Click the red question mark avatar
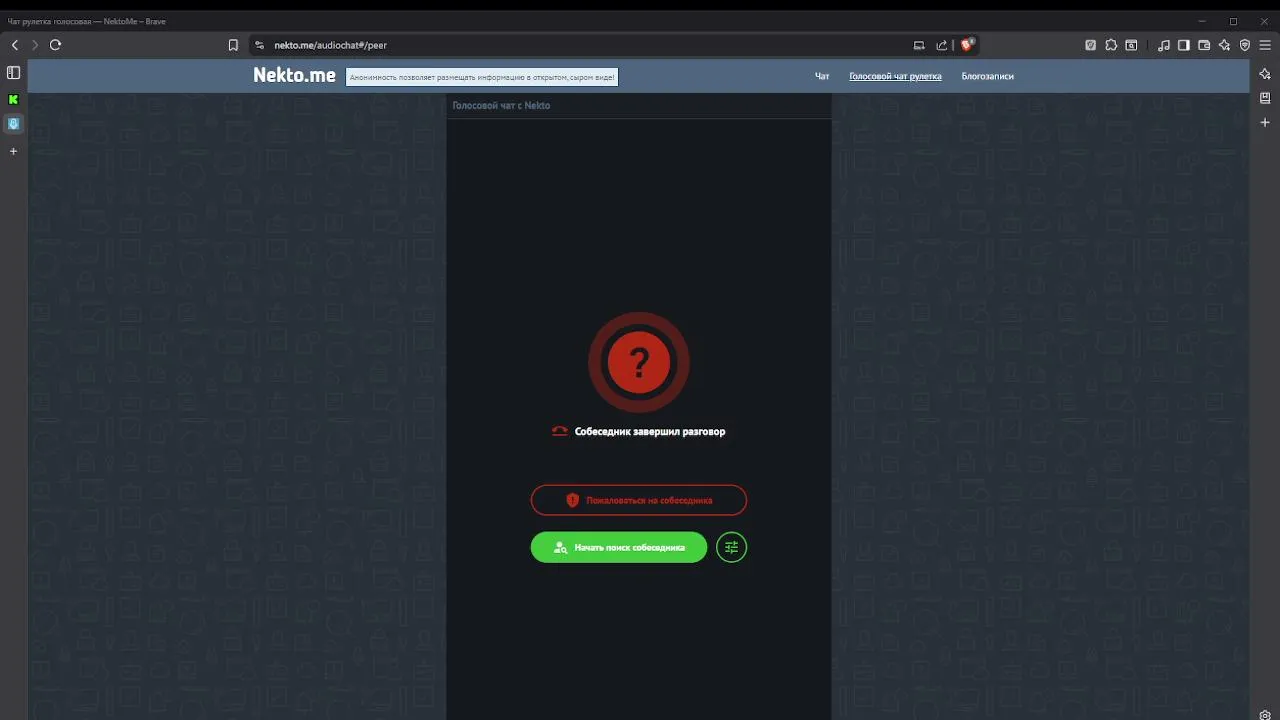Viewport: 1280px width, 720px height. [x=639, y=362]
